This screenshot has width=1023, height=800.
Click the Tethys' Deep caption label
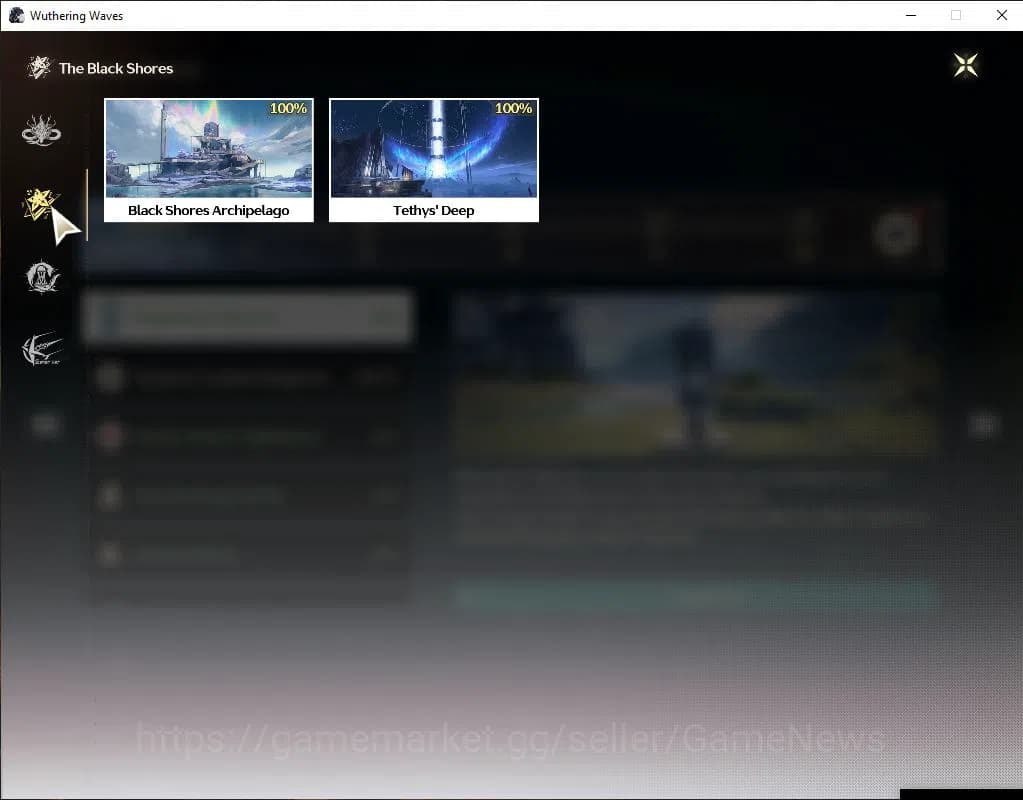coord(433,211)
